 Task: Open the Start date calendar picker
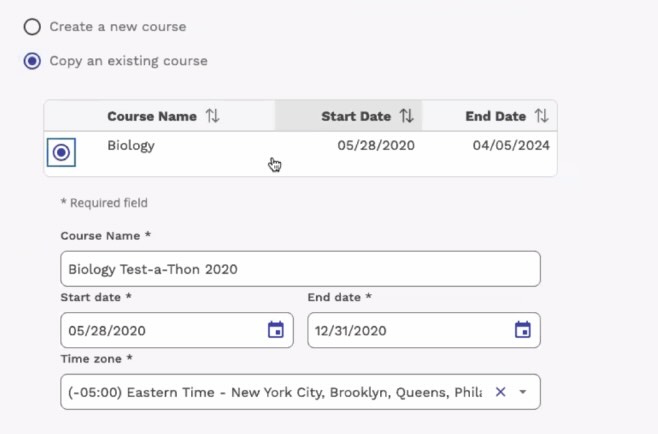point(276,330)
